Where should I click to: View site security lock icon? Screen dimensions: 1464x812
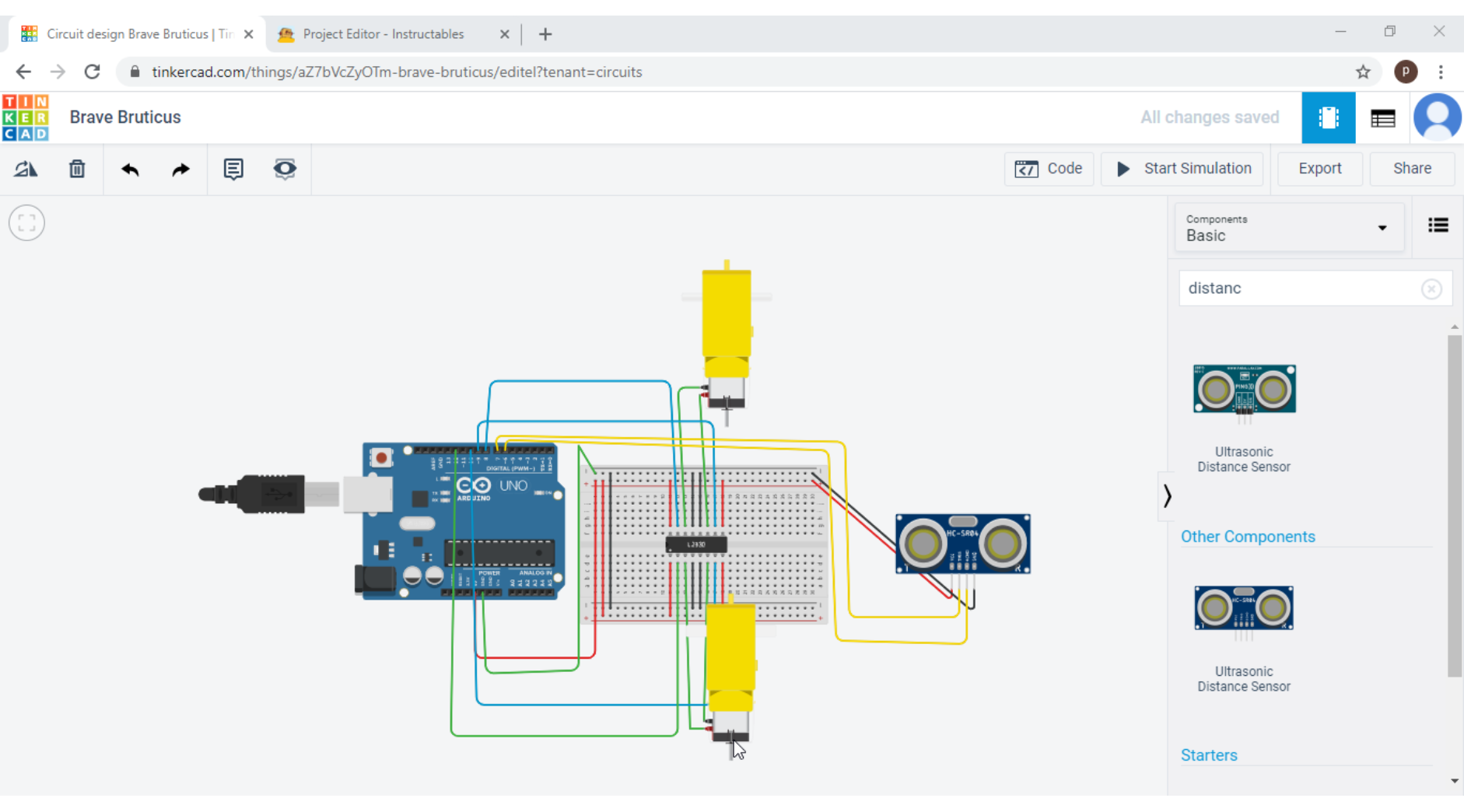135,72
